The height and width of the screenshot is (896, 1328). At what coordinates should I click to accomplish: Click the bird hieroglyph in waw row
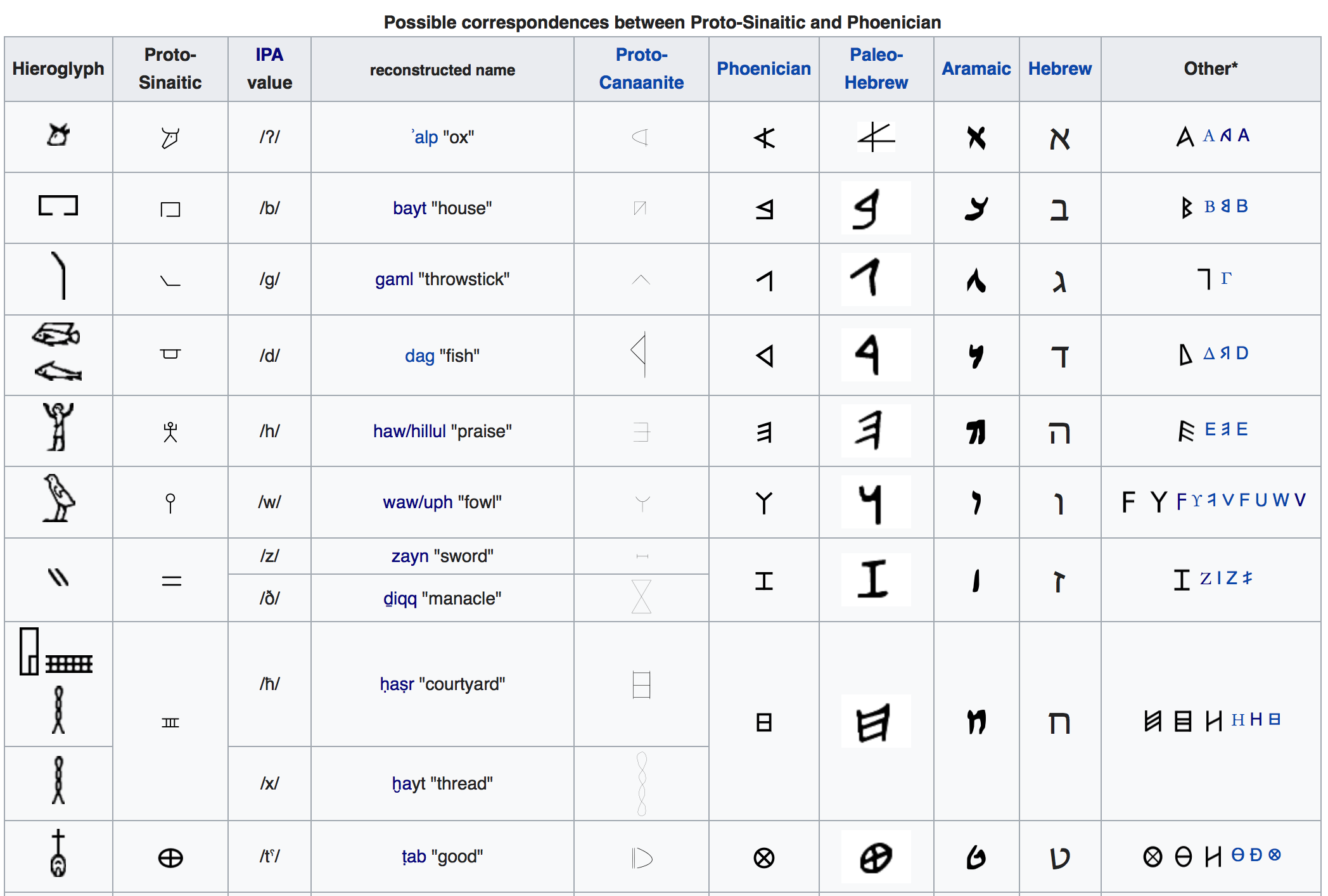(x=58, y=499)
